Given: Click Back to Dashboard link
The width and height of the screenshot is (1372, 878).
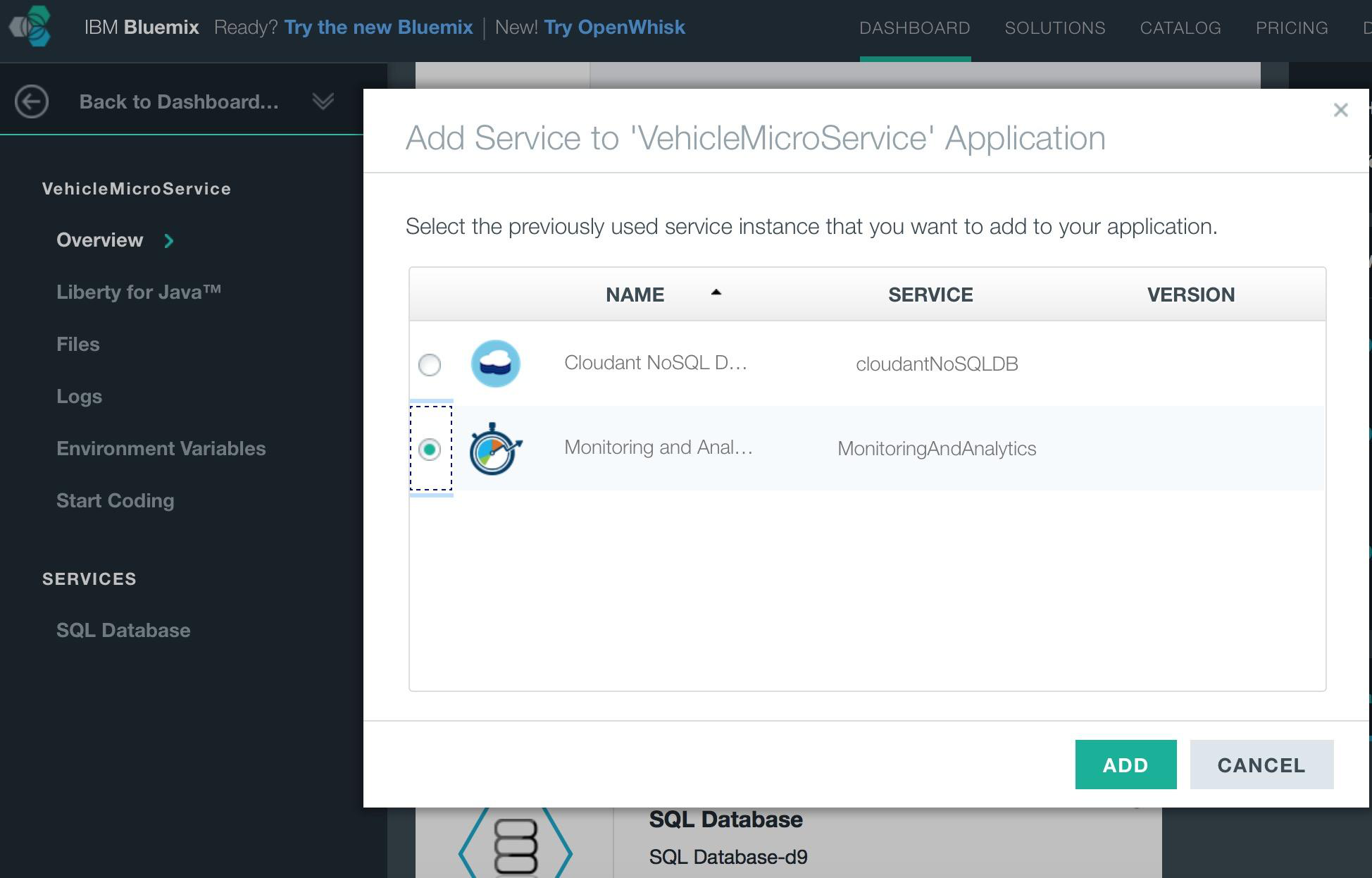Looking at the screenshot, I should point(179,101).
